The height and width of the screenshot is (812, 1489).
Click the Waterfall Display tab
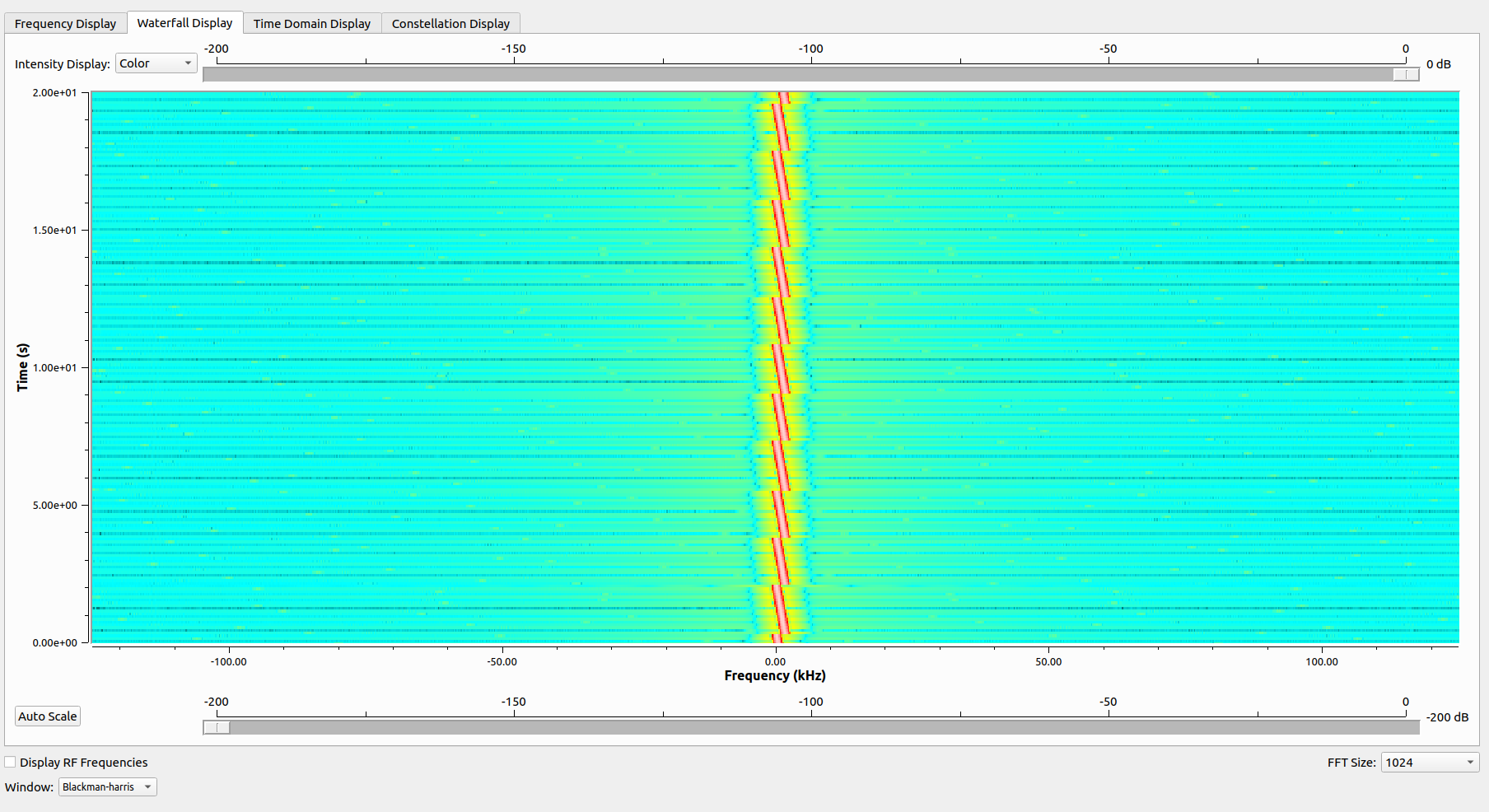pyautogui.click(x=184, y=22)
